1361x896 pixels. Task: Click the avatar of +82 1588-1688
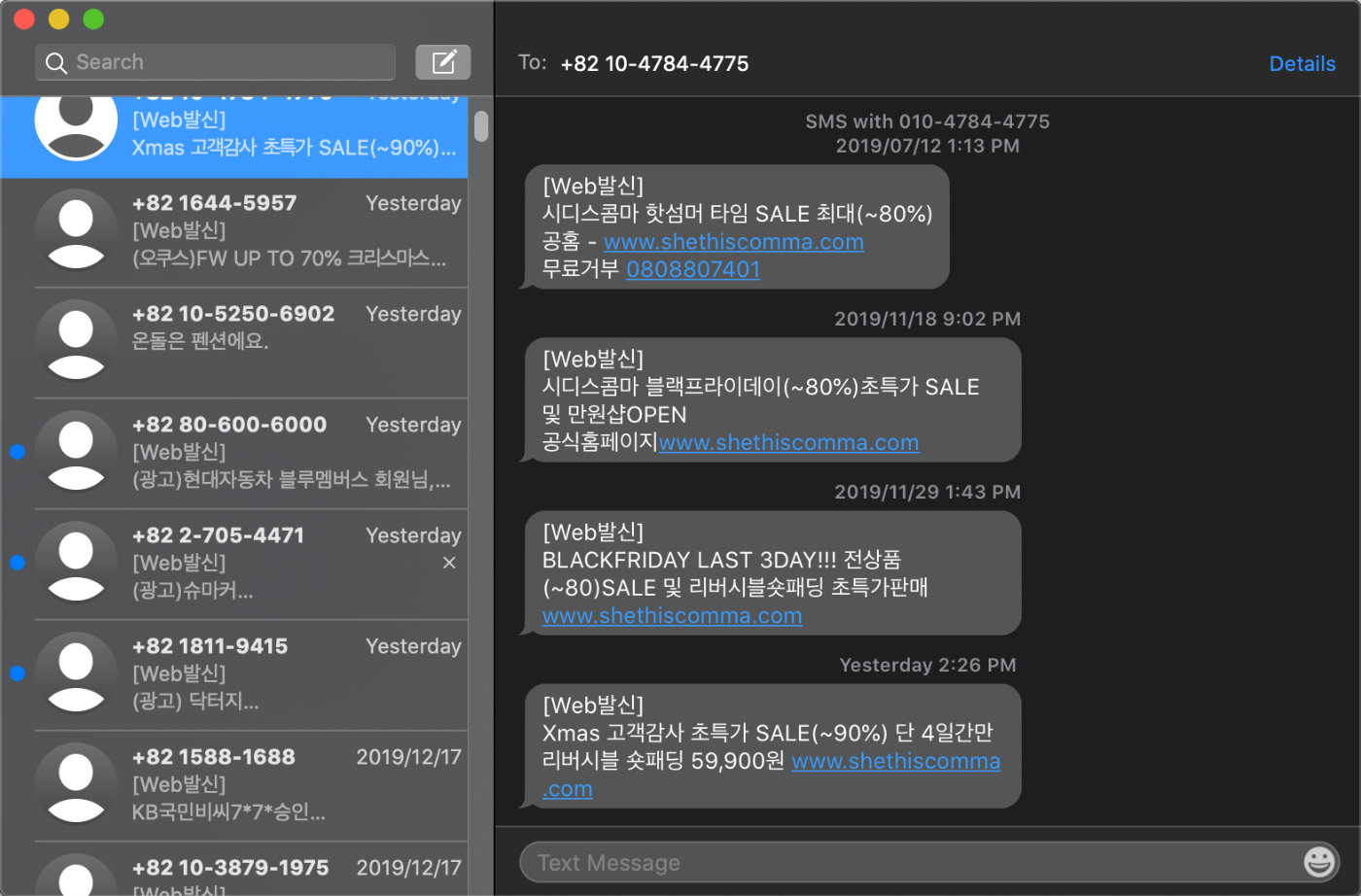[x=76, y=784]
